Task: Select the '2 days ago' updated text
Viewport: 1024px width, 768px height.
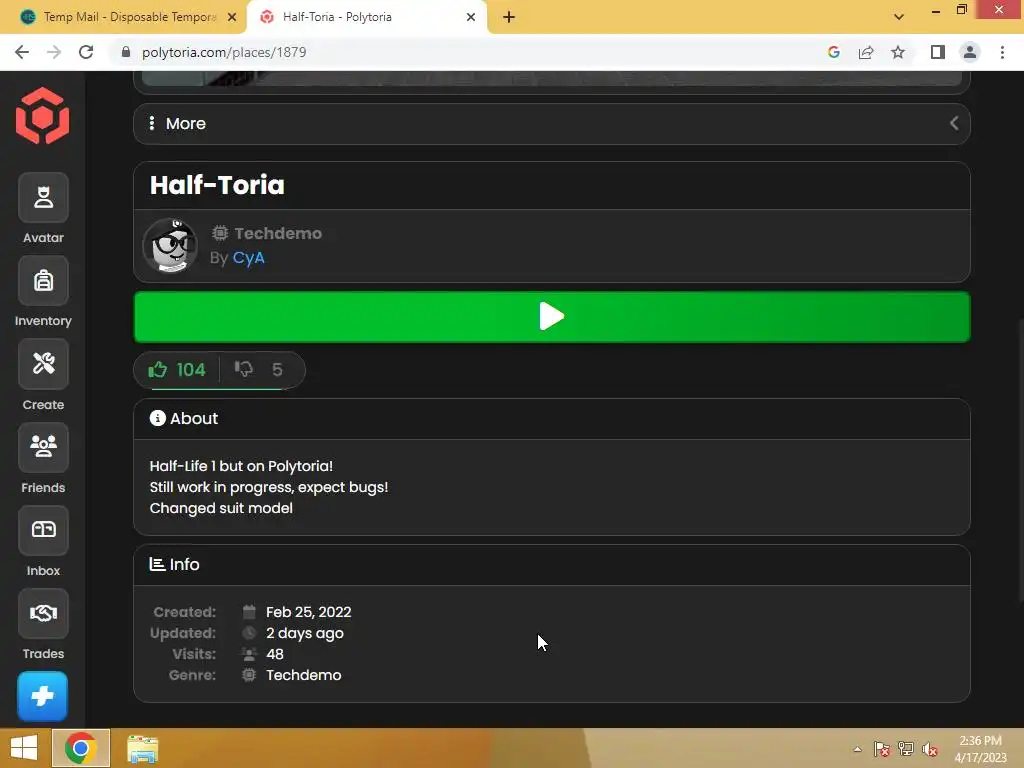Action: pyautogui.click(x=304, y=633)
